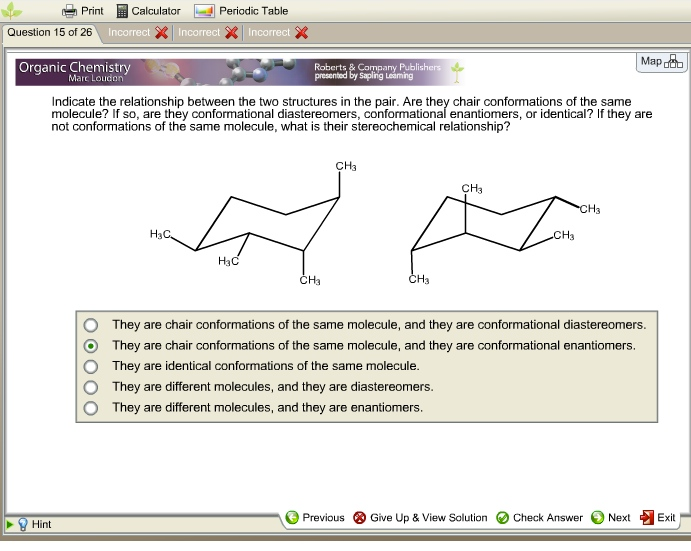Click the left chair conformation structure
Viewport: 691px width, 551px height.
[x=253, y=224]
